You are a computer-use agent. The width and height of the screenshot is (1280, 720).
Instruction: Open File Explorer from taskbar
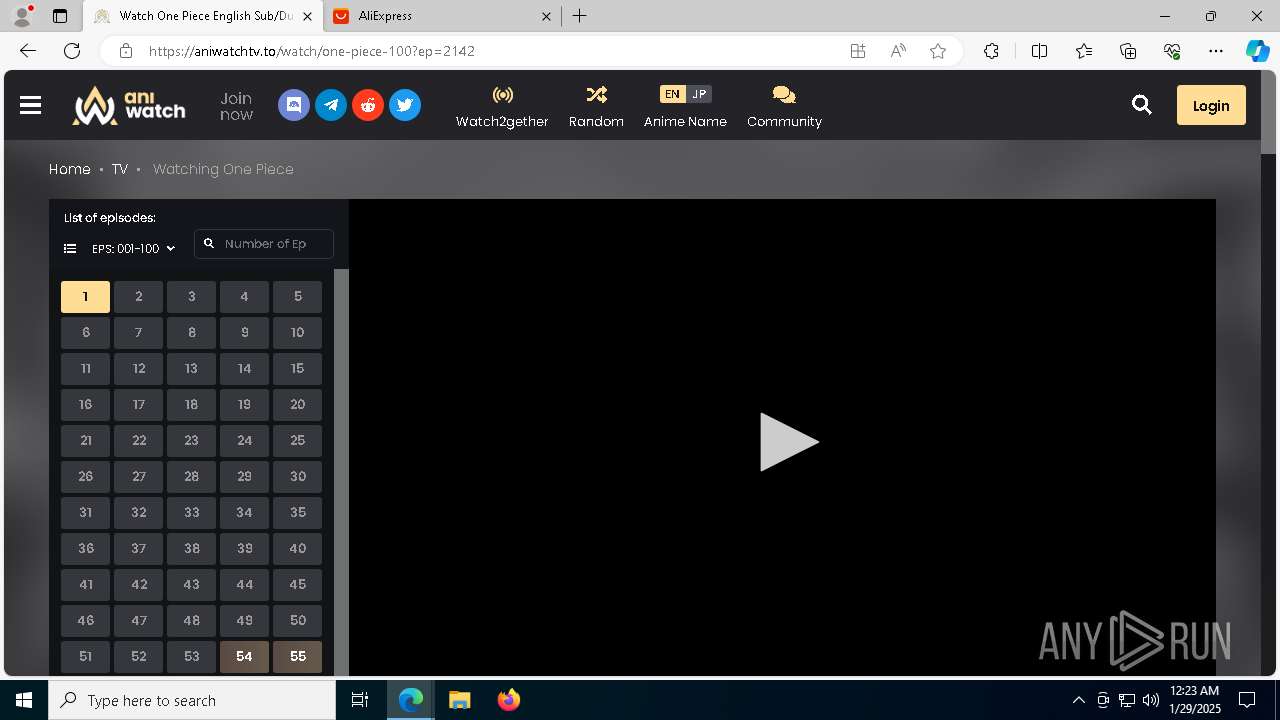point(459,700)
